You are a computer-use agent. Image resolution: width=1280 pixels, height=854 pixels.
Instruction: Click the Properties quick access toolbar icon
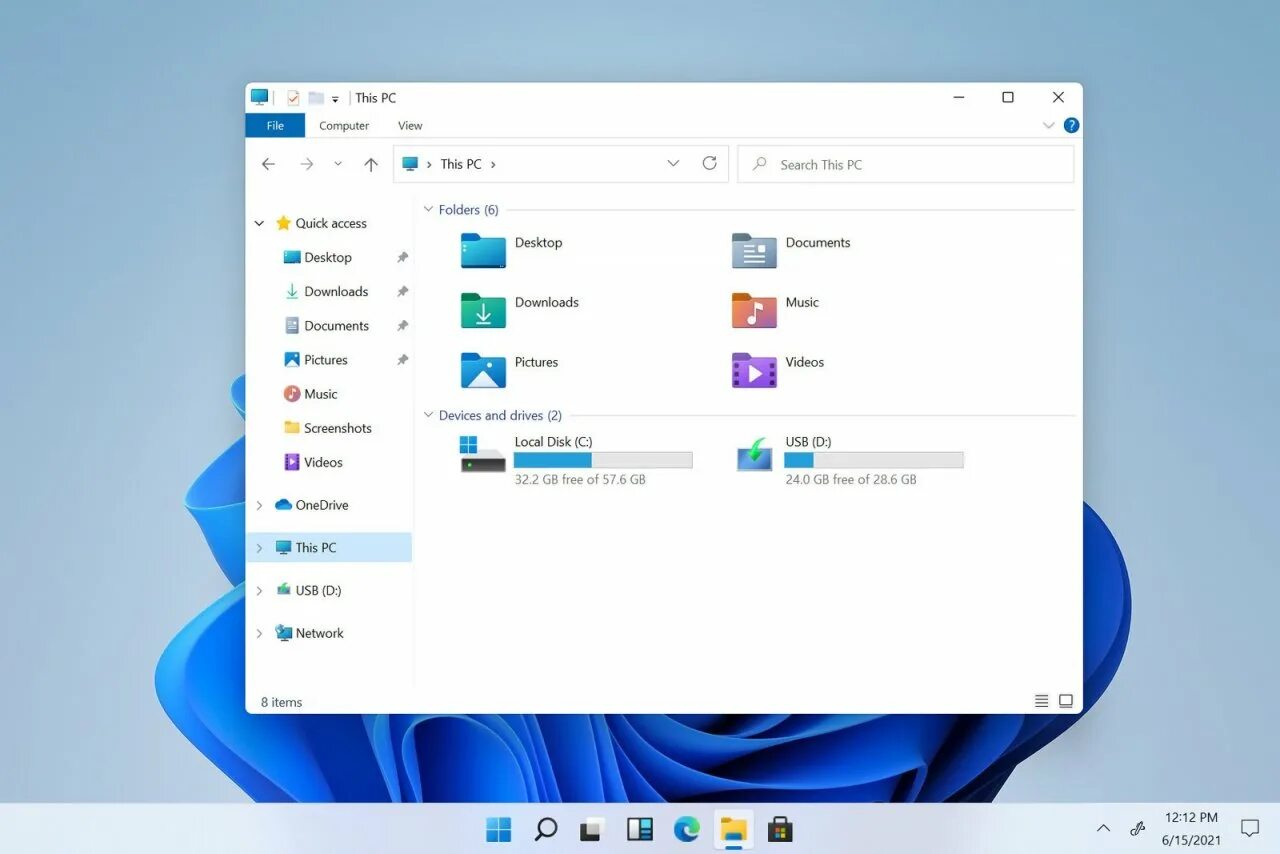293,98
